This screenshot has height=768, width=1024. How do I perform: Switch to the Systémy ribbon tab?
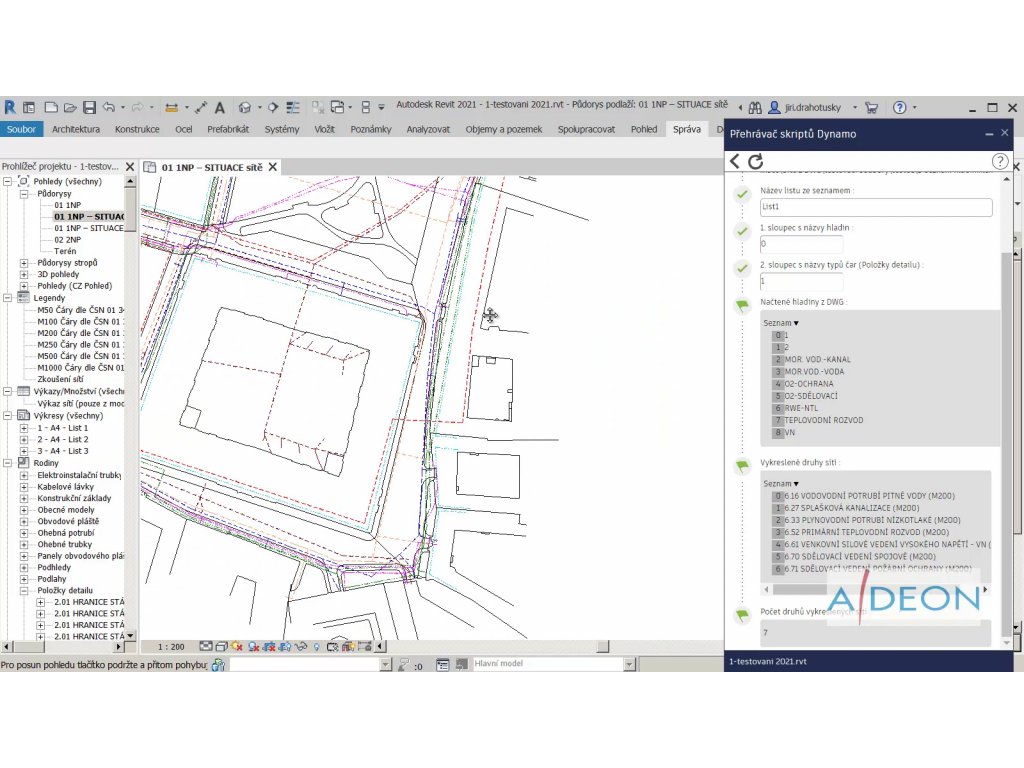[x=281, y=129]
